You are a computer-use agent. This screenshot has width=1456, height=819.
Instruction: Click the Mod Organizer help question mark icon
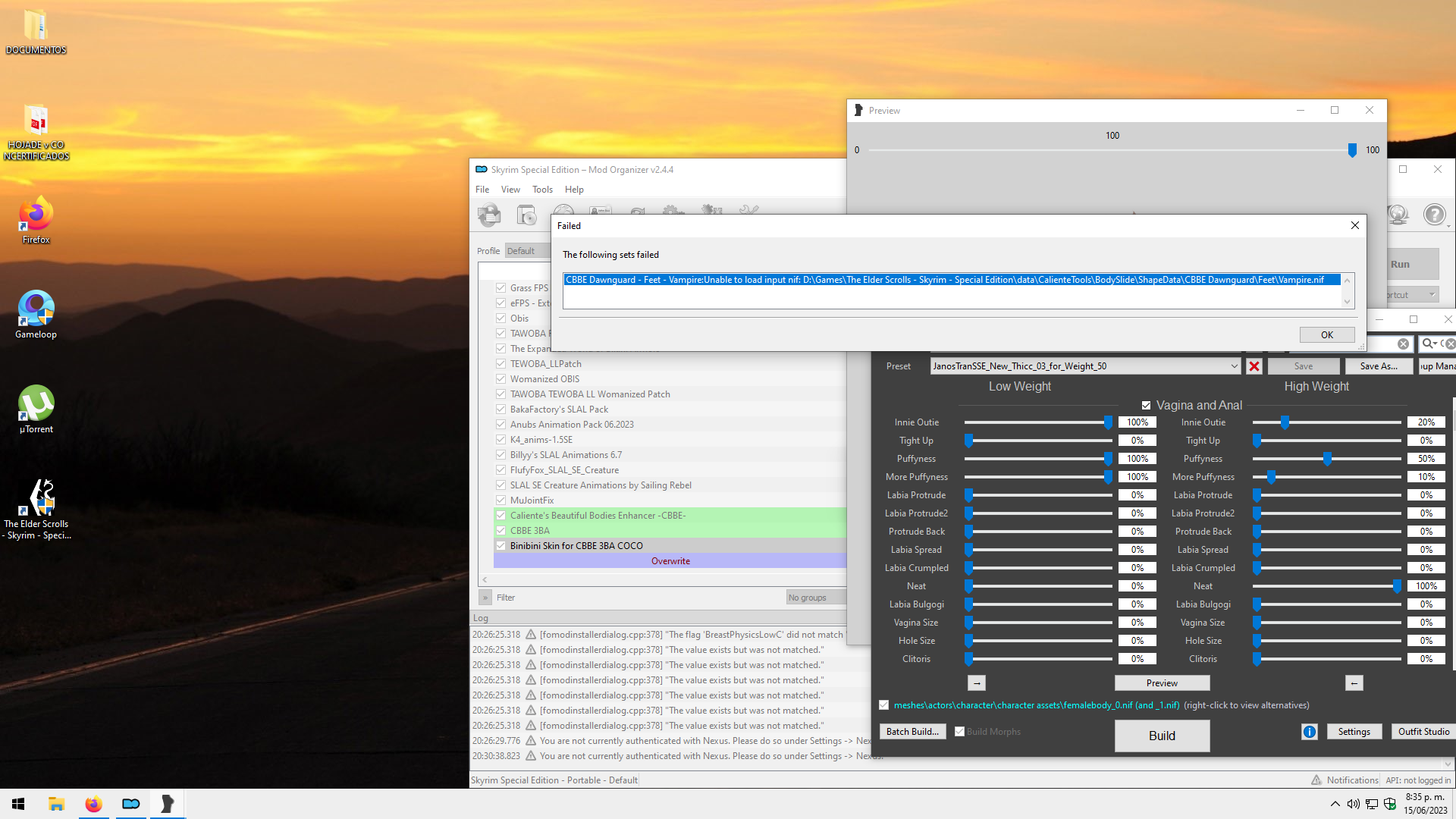[x=1434, y=215]
